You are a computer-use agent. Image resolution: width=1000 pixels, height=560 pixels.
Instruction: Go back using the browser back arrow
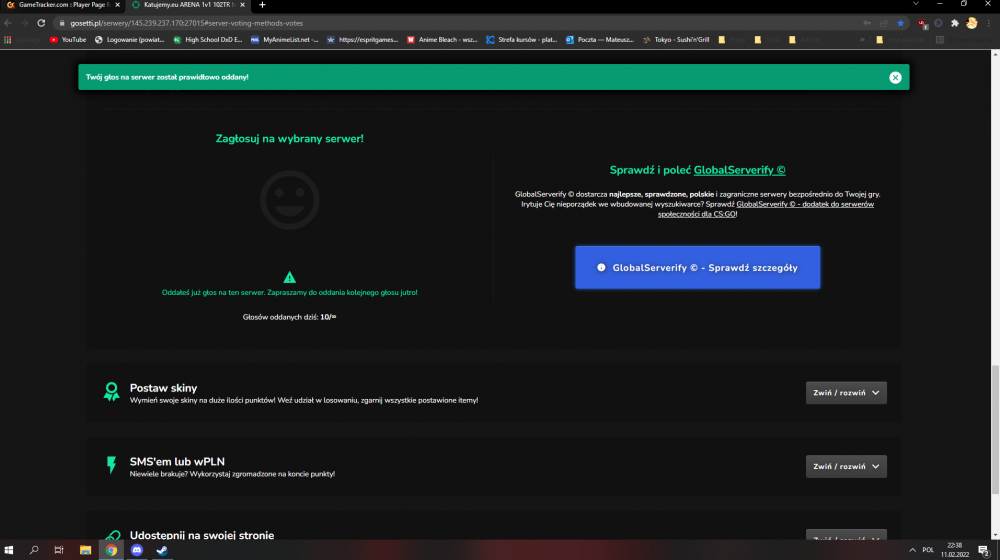[x=8, y=23]
